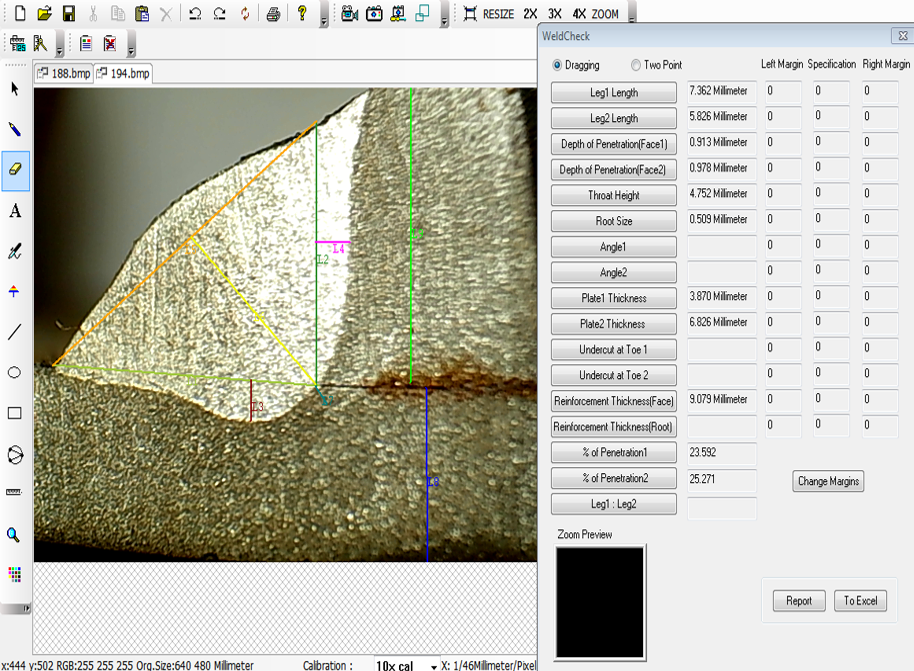The image size is (914, 671).
Task: Set 2X magnification
Action: coord(530,14)
